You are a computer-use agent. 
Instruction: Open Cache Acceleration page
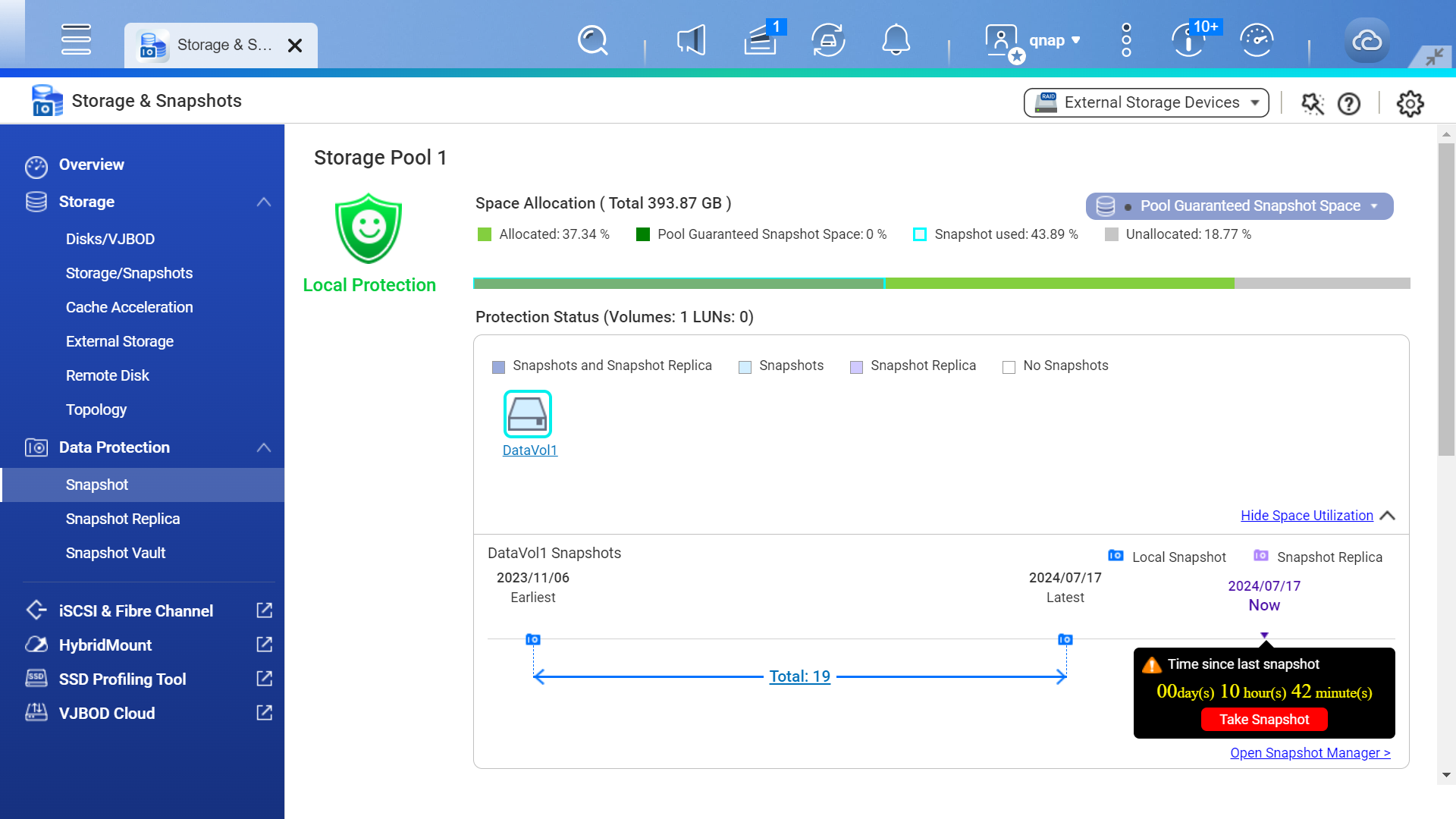tap(129, 307)
